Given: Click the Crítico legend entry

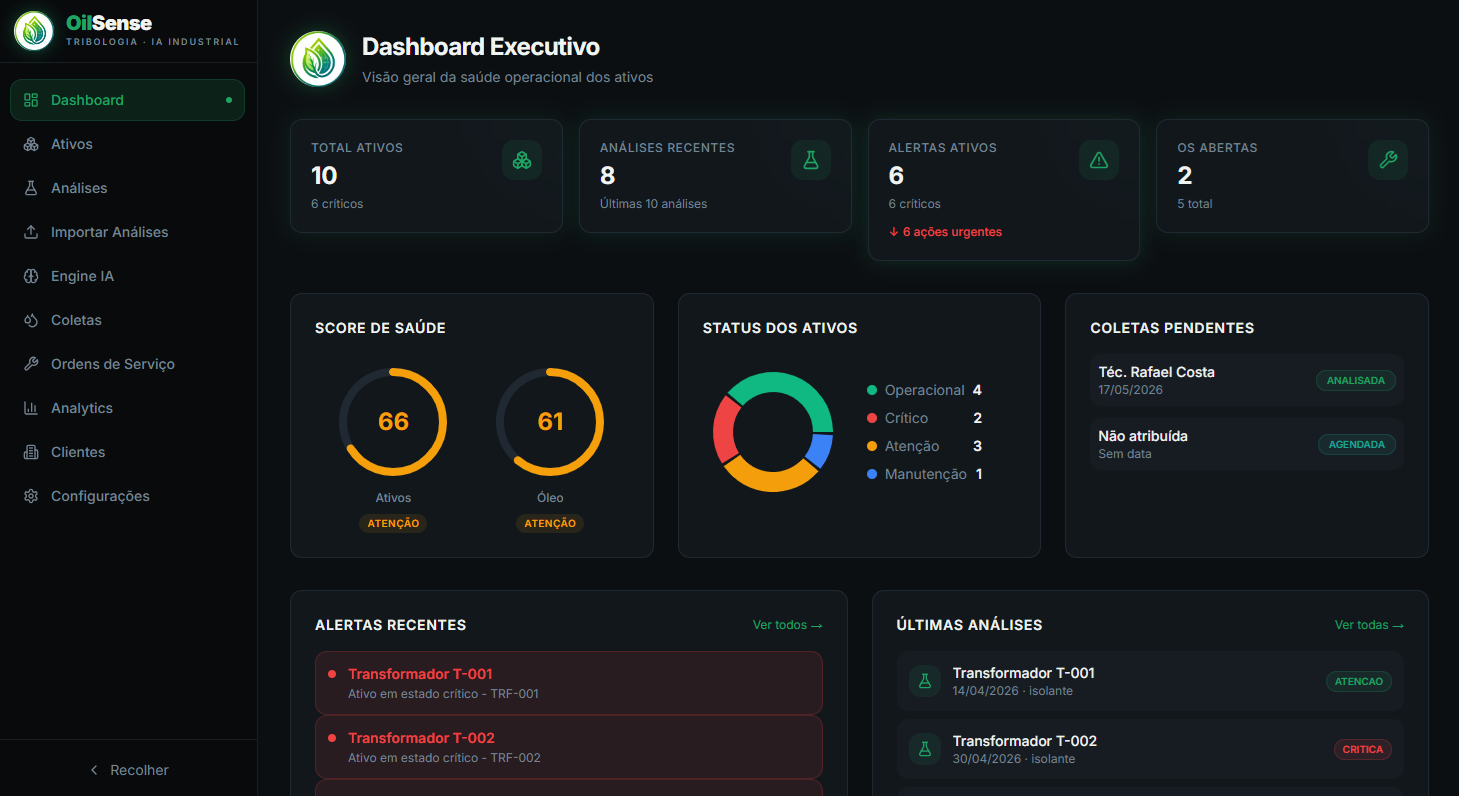Looking at the screenshot, I should [925, 418].
